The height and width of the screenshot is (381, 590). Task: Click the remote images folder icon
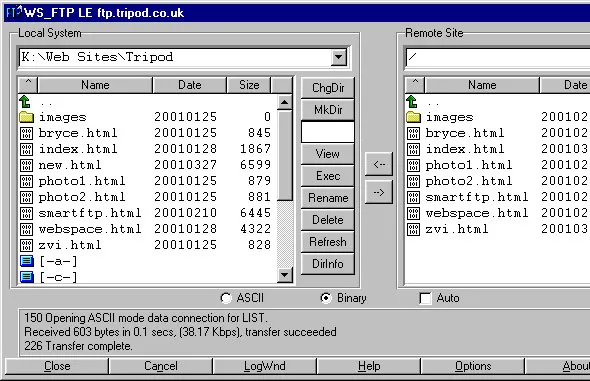pyautogui.click(x=413, y=117)
